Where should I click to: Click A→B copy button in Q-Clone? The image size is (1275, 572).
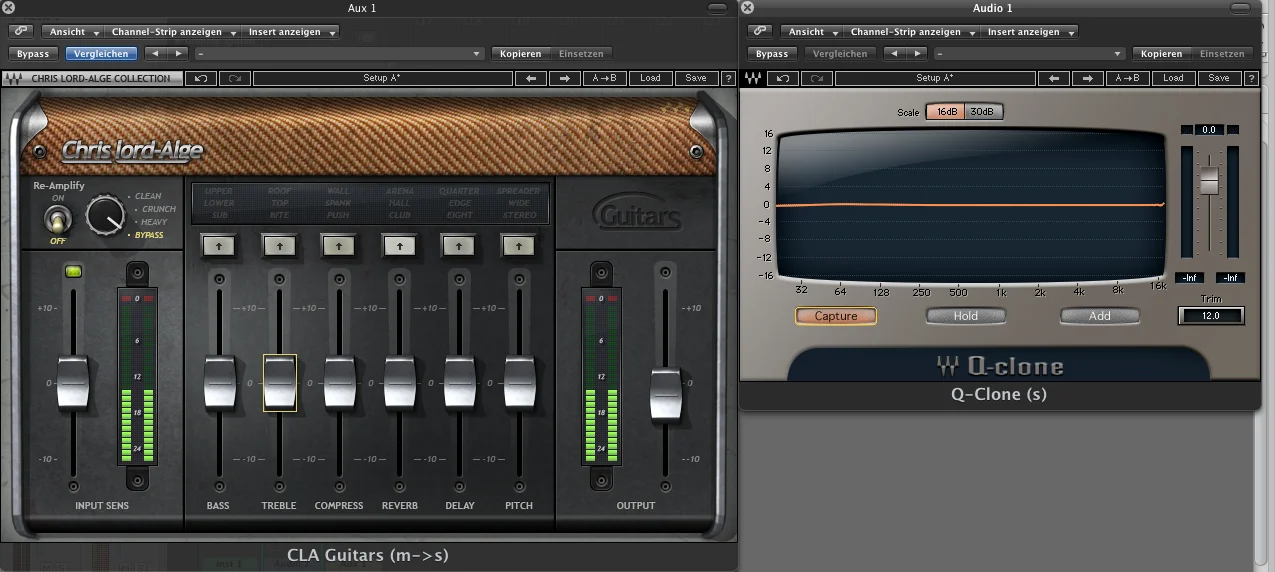[x=1126, y=78]
